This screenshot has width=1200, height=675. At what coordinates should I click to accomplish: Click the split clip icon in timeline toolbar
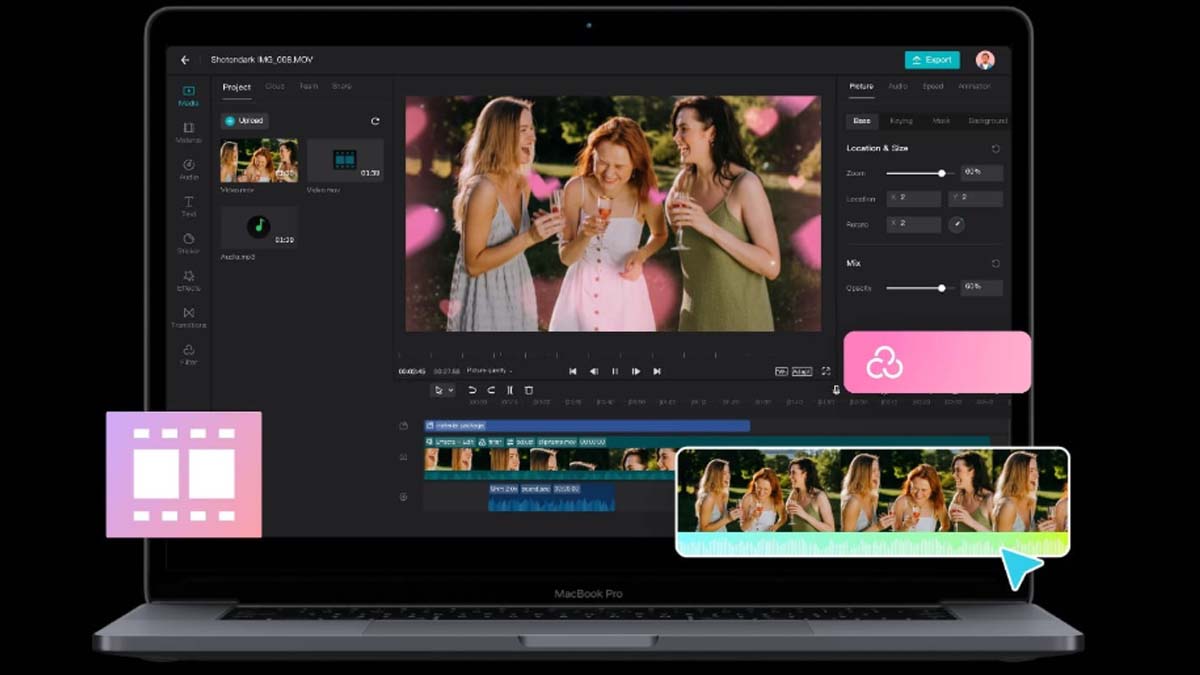tap(510, 390)
